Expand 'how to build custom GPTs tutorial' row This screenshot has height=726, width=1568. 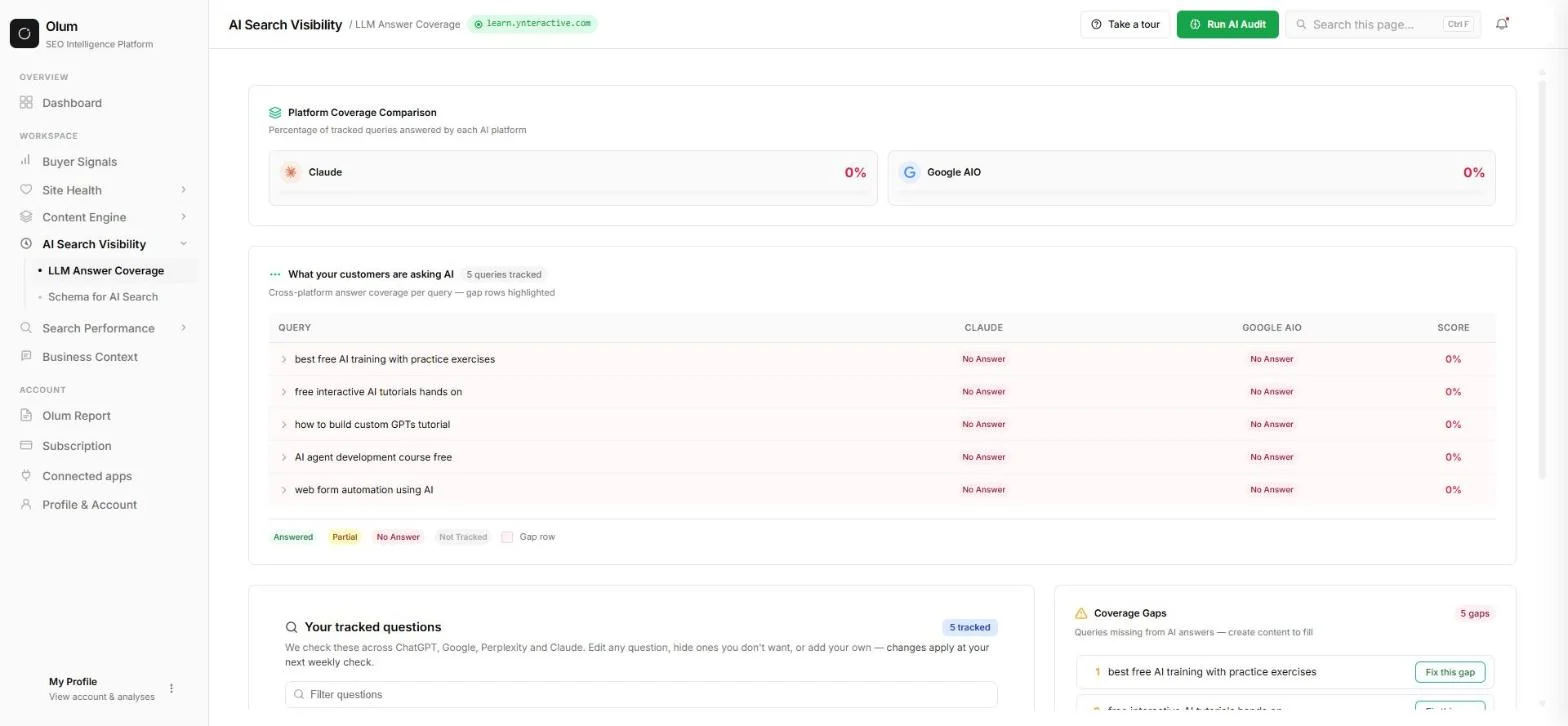tap(284, 425)
